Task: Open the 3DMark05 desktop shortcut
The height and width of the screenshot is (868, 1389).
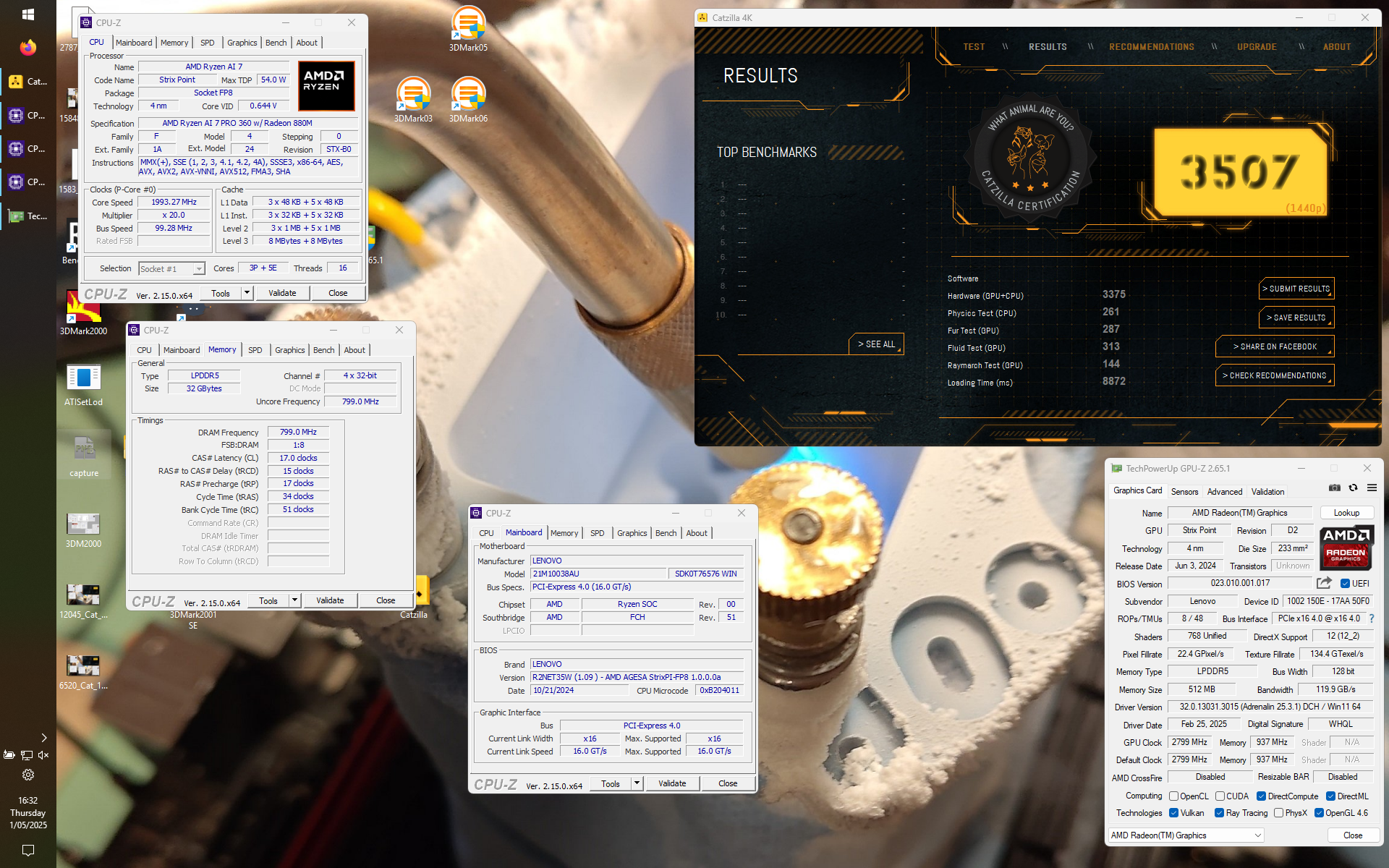Action: pos(468,29)
